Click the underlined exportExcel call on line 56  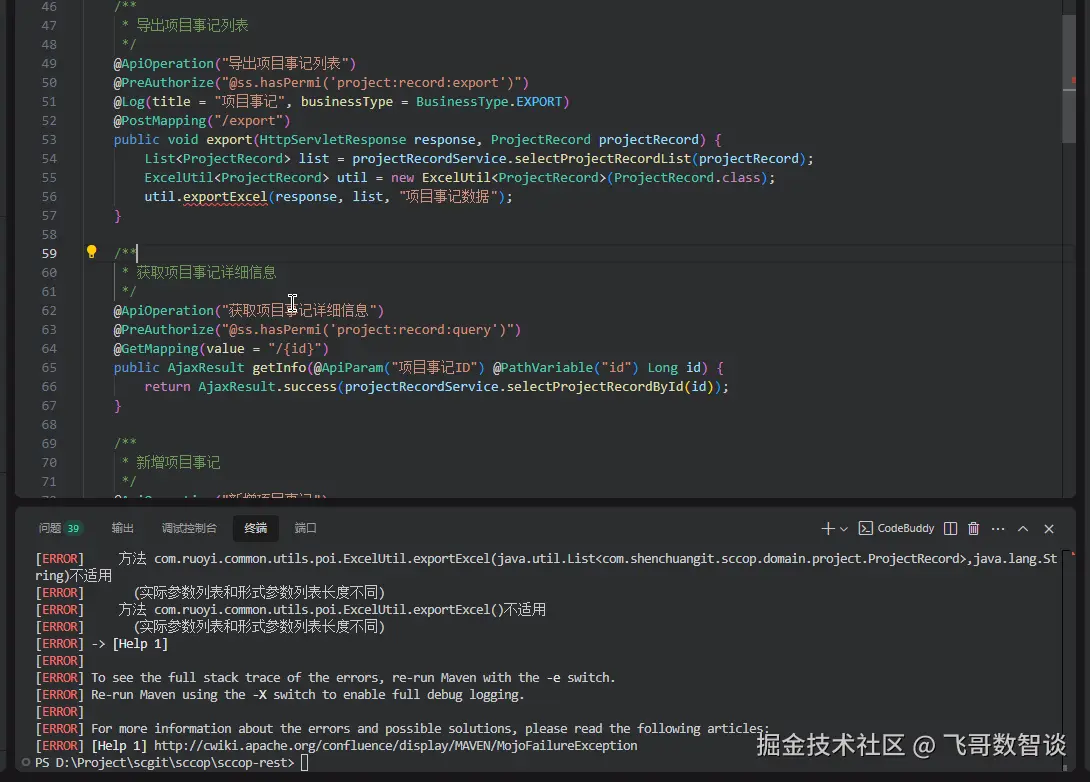(x=225, y=197)
